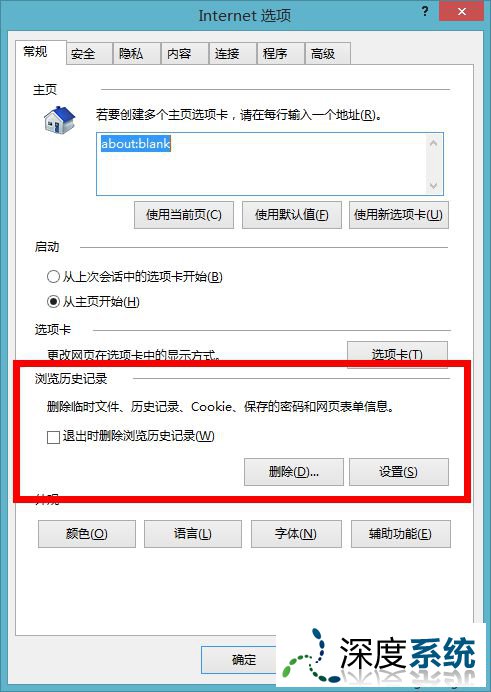
Task: Click the home page list scroll up arrow
Action: [433, 143]
